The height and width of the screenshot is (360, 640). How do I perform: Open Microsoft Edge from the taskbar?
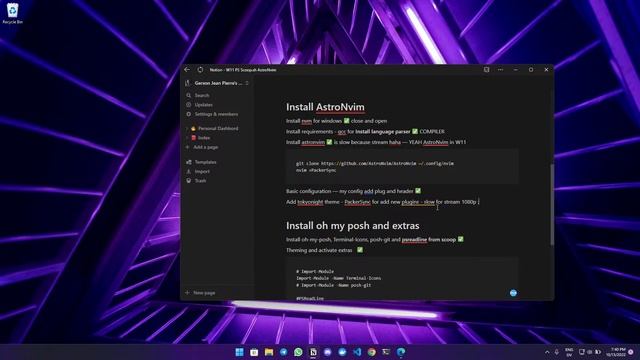click(401, 352)
